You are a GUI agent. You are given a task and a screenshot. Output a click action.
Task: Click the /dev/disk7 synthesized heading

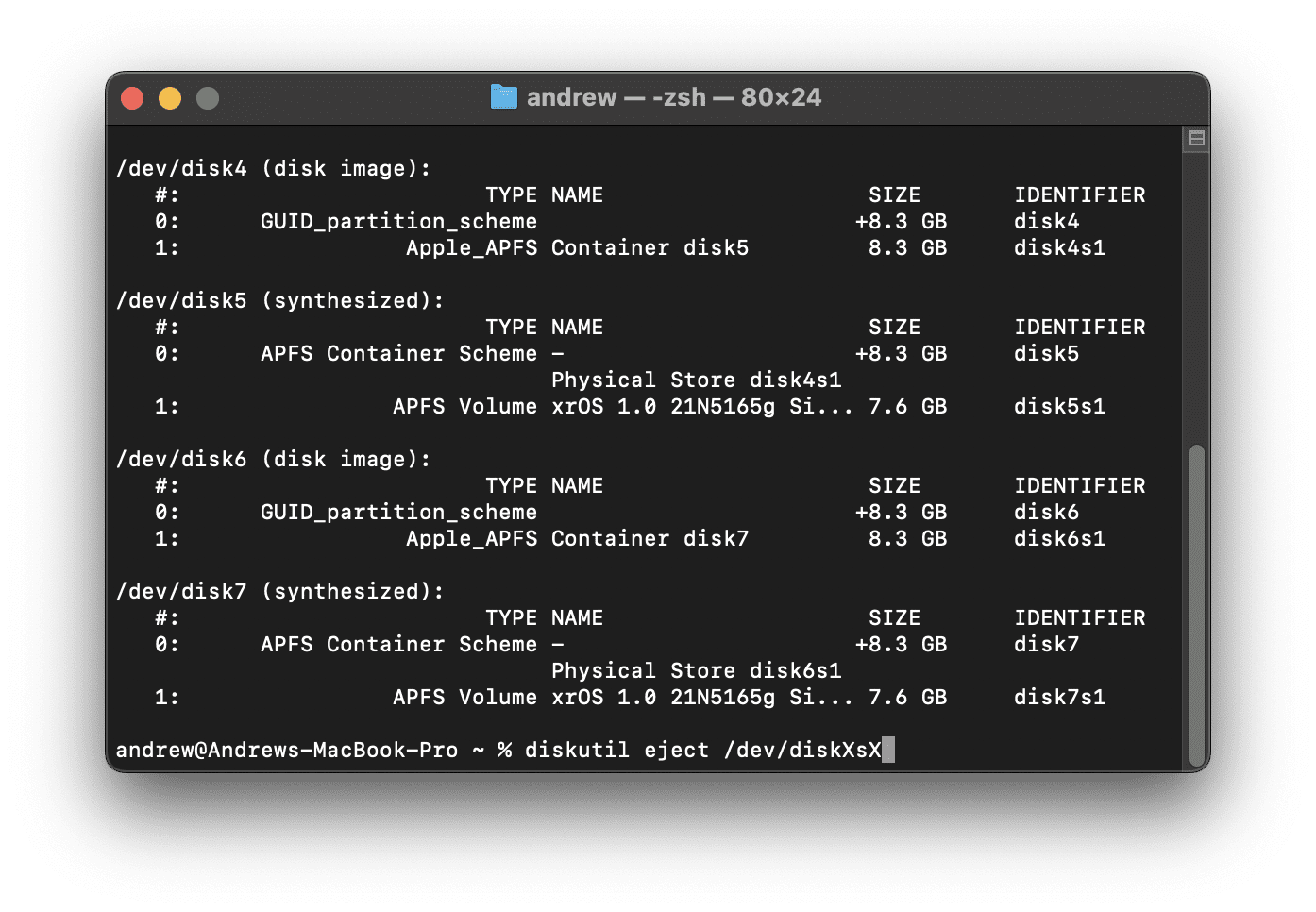pyautogui.click(x=279, y=591)
